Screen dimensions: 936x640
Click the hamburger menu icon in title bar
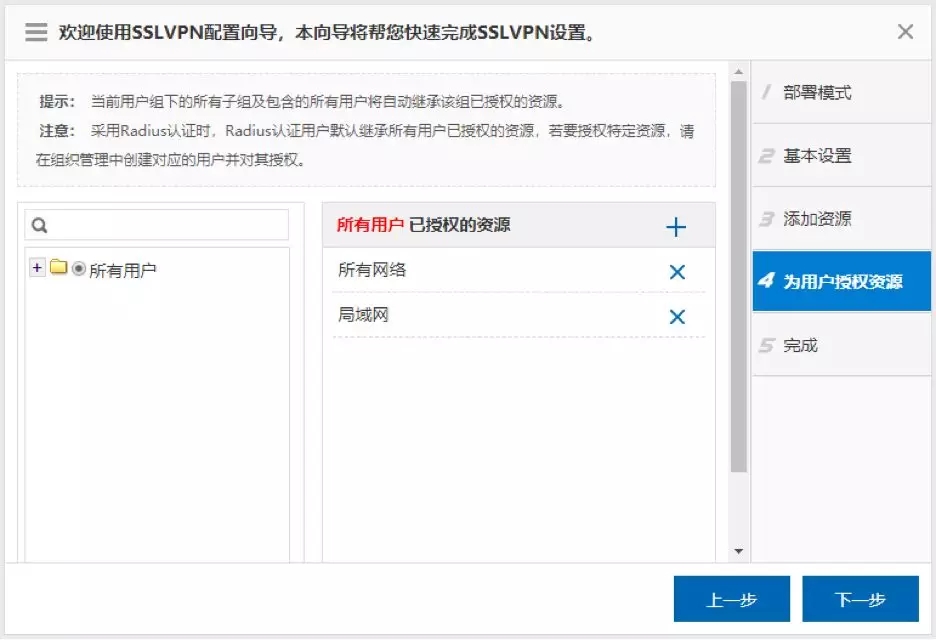[x=37, y=32]
